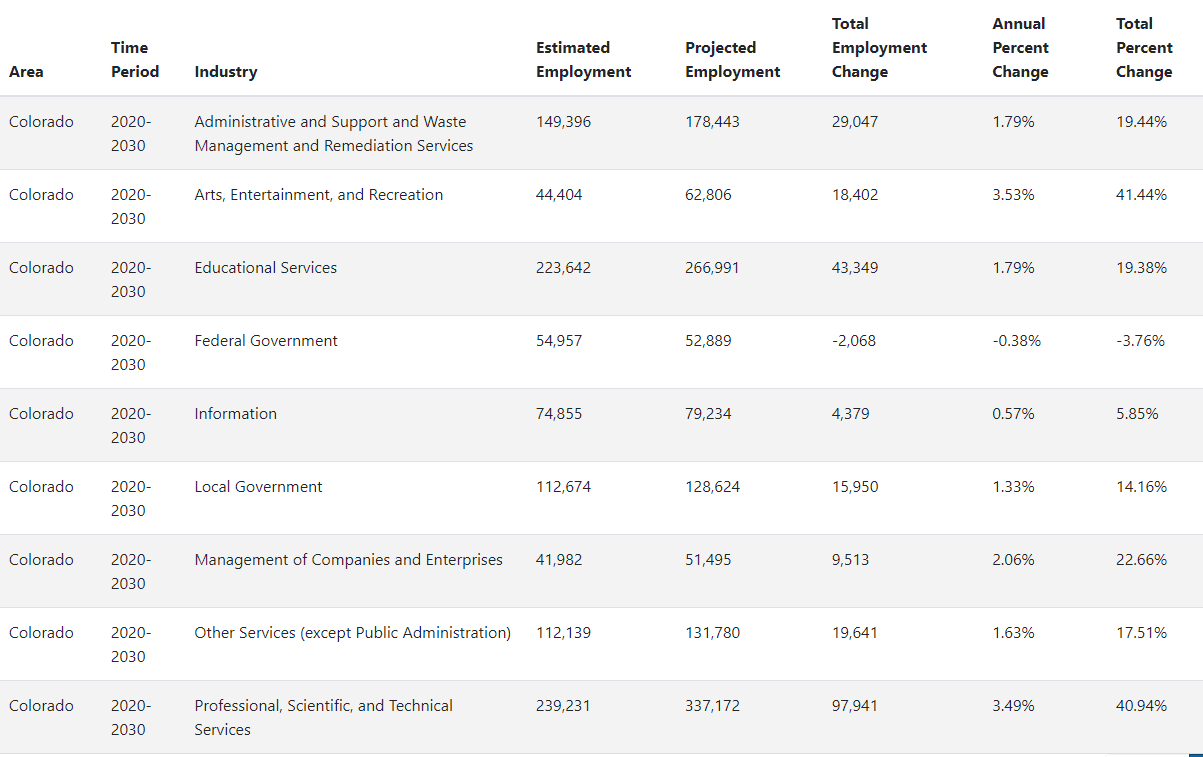Image resolution: width=1203 pixels, height=757 pixels.
Task: Click total percent change -3.76%
Action: pyautogui.click(x=1141, y=341)
